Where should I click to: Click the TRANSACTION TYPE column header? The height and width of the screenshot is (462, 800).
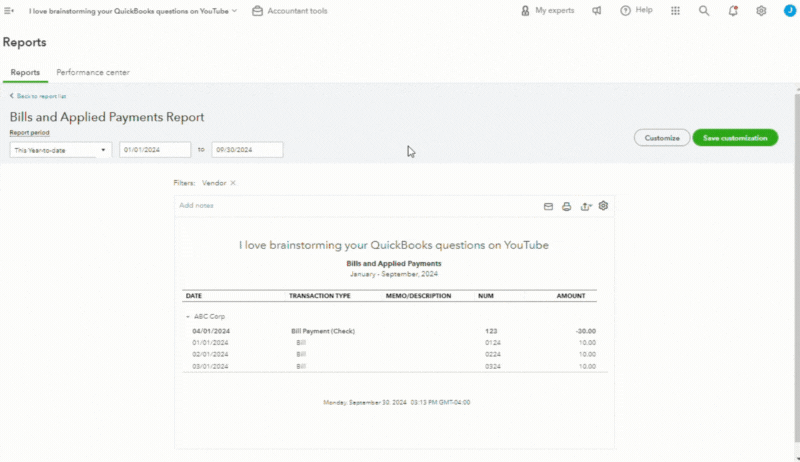[320, 296]
